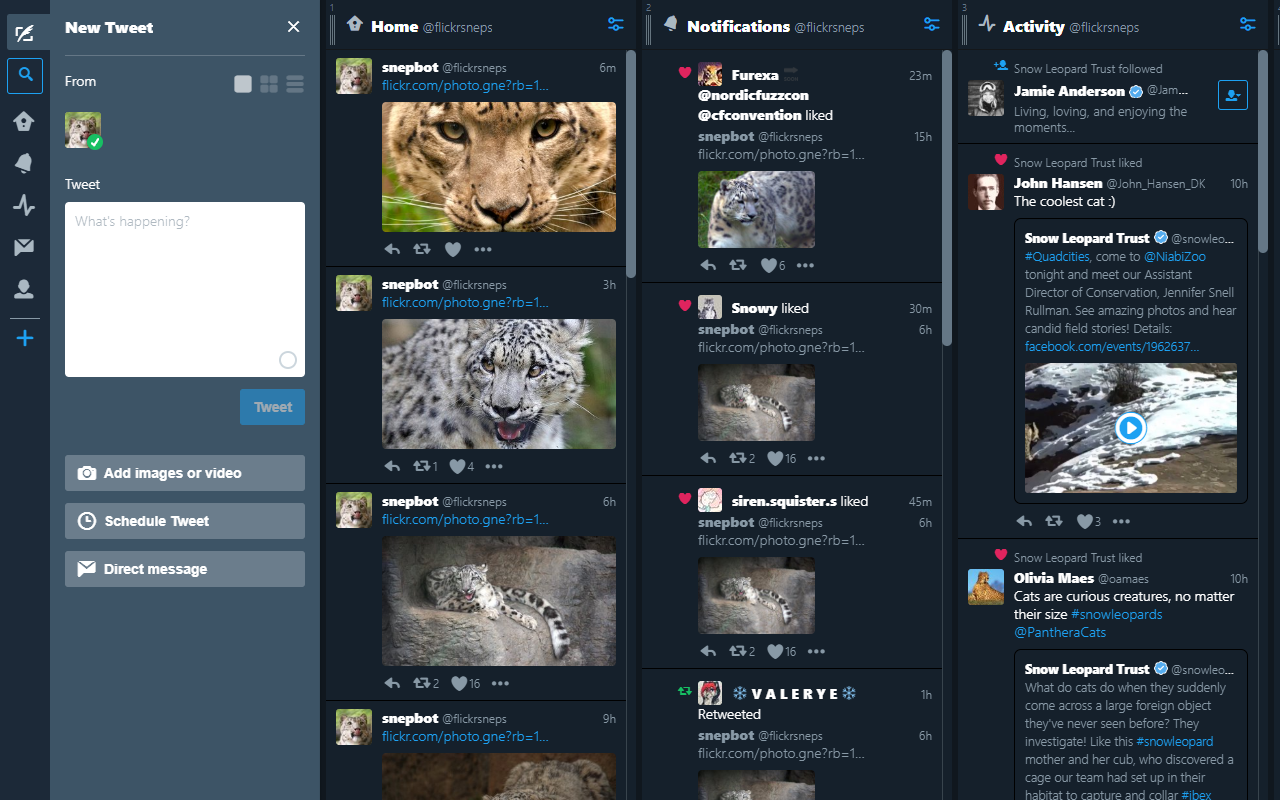Open Search from the left sidebar
The width and height of the screenshot is (1280, 800).
coord(25,75)
